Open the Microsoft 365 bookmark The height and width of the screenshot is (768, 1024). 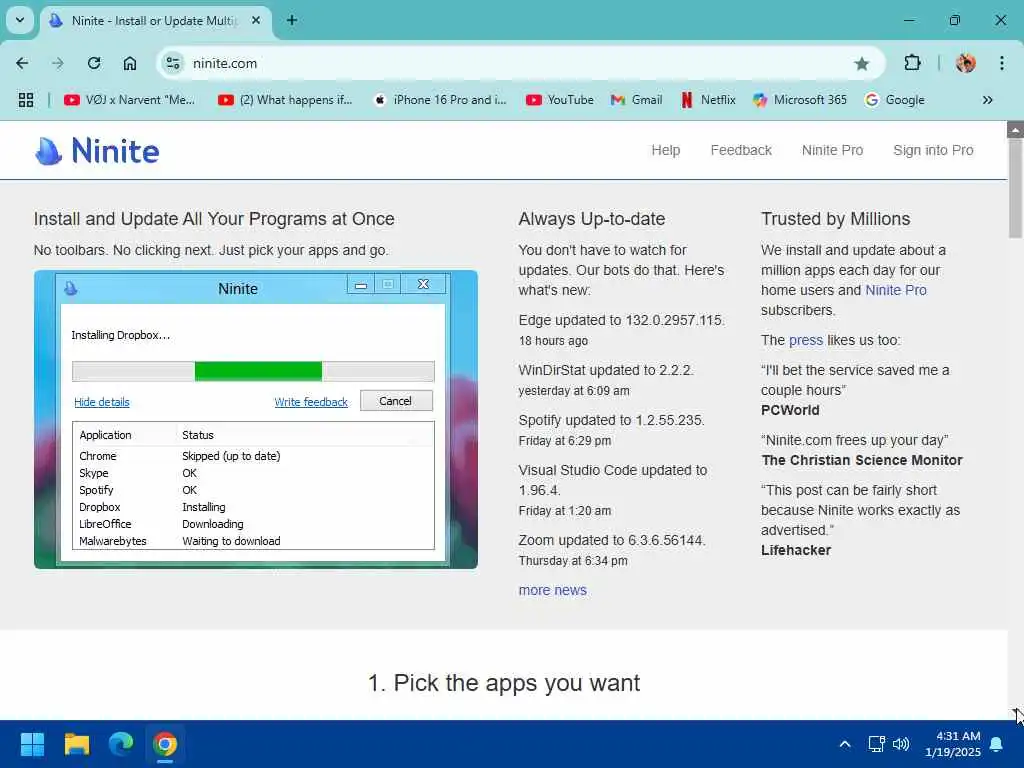tap(799, 100)
